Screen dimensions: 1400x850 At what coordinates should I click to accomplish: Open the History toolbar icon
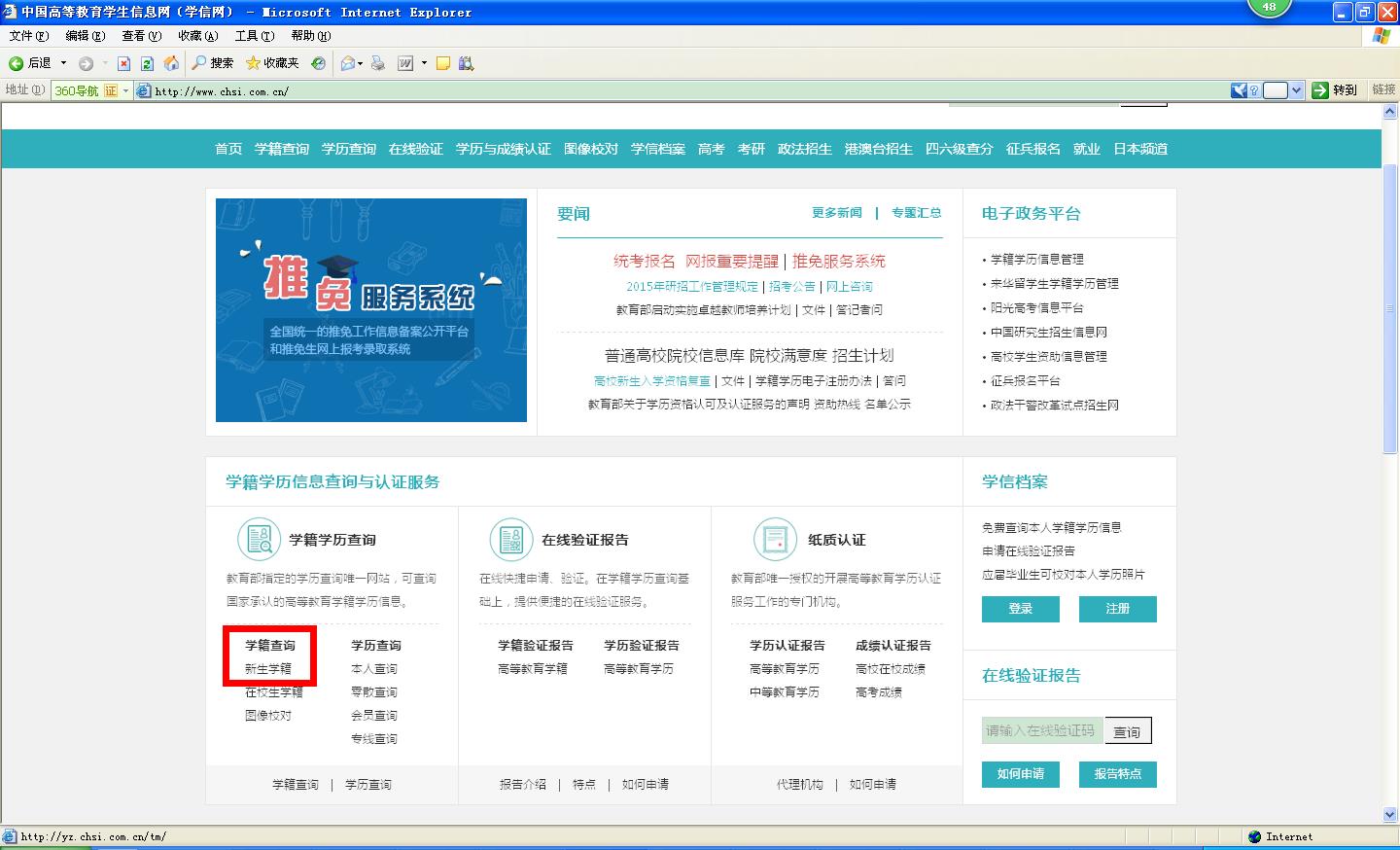pyautogui.click(x=318, y=63)
